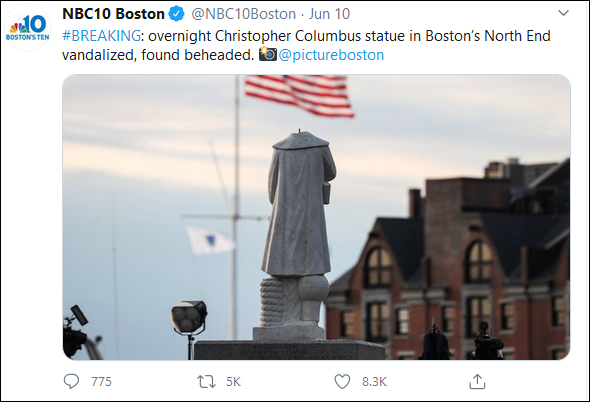
Task: Visit the @pictureboston mention link
Action: [331, 55]
